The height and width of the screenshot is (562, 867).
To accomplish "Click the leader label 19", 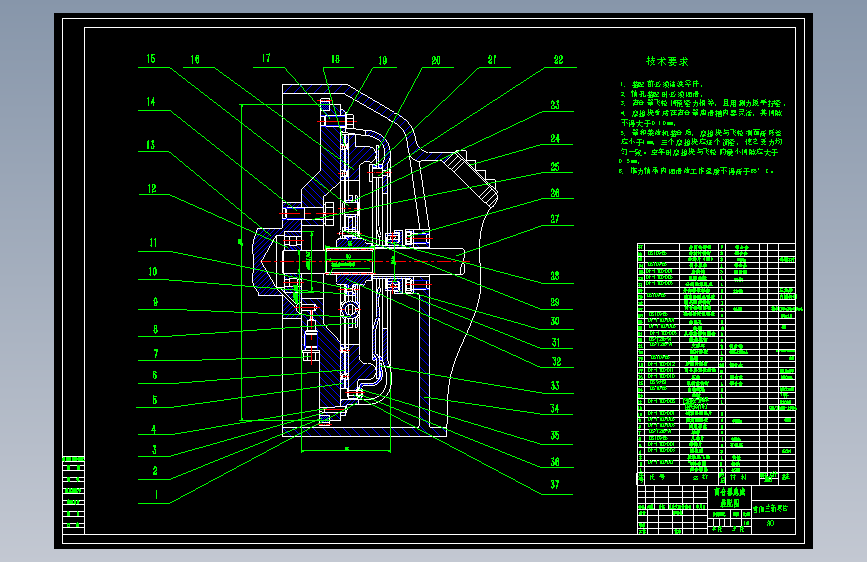I will click(x=383, y=60).
